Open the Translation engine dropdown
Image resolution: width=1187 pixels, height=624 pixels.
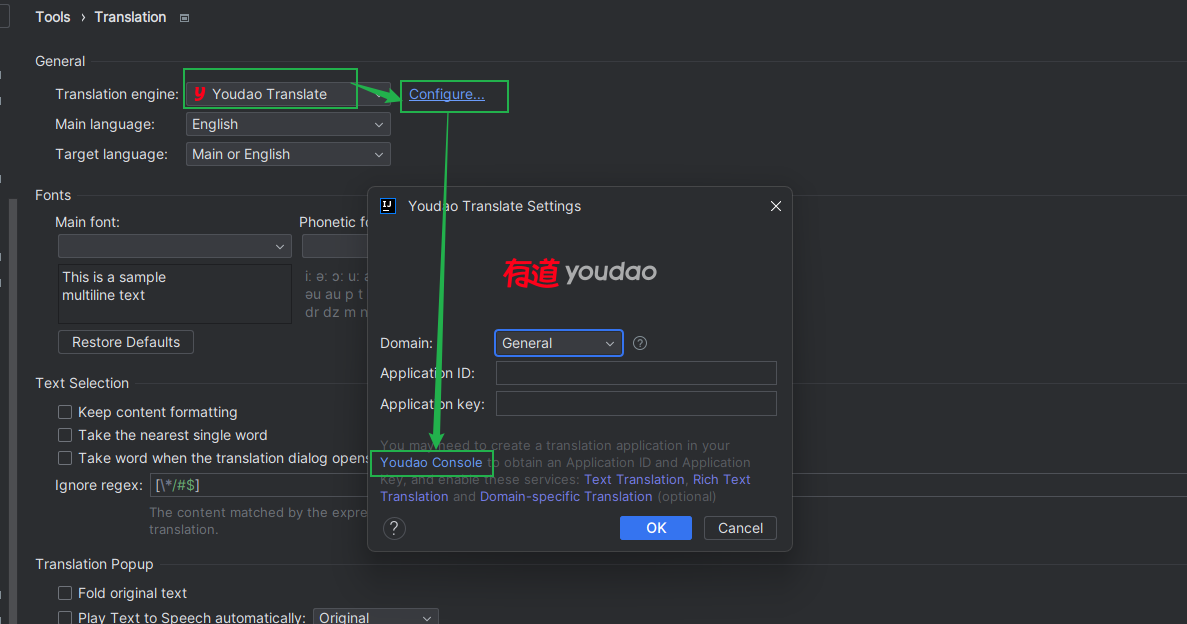click(288, 94)
